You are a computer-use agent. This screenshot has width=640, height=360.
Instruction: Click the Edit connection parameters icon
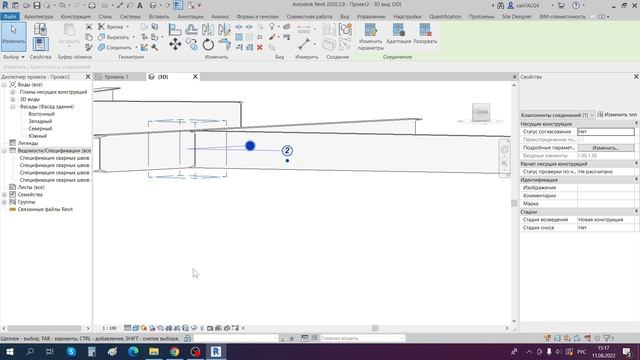[371, 37]
